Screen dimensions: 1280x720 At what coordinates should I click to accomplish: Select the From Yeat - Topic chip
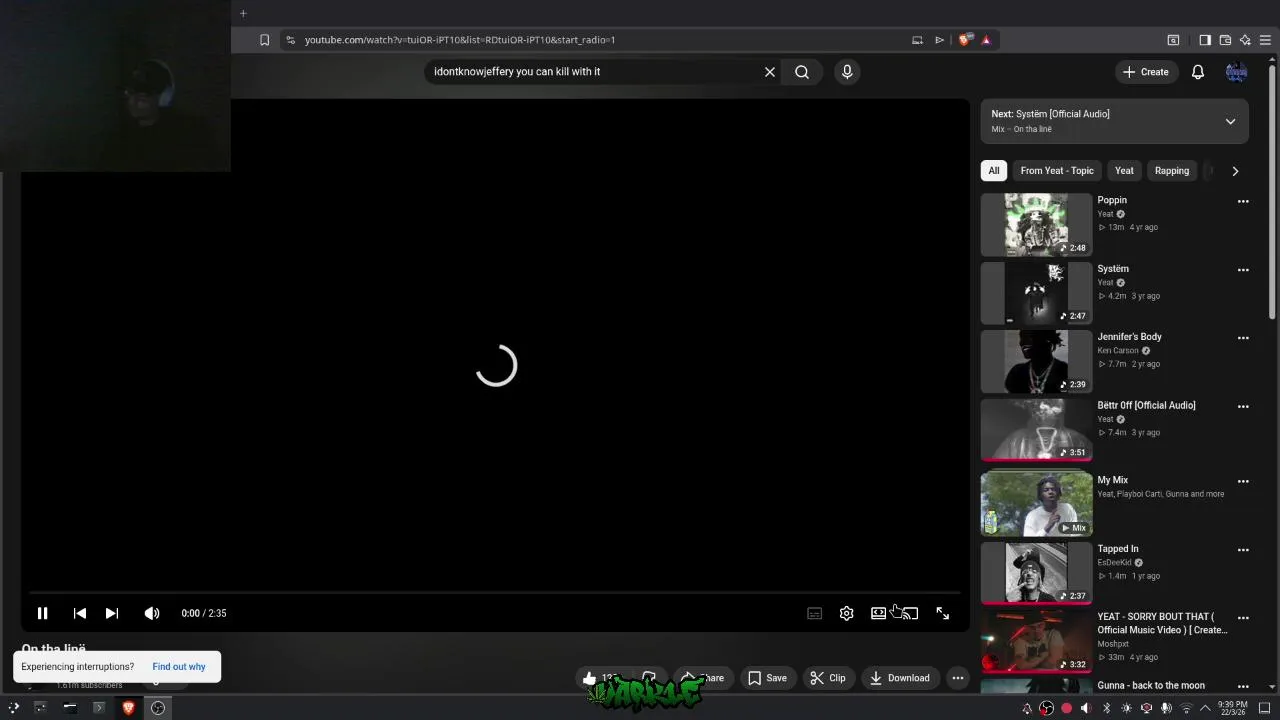pyautogui.click(x=1057, y=171)
